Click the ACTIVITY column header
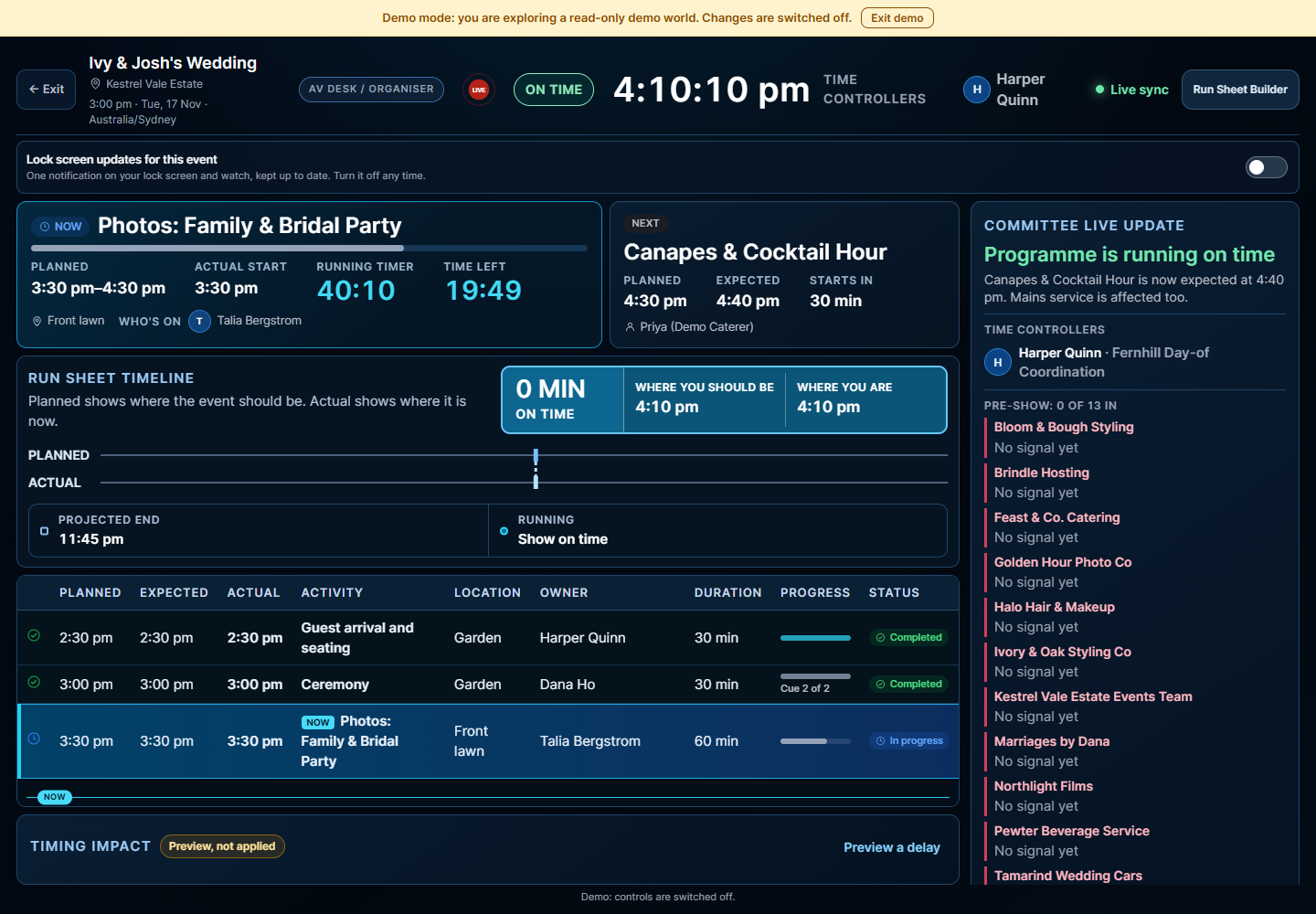Screen dimensions: 1316x914 332,592
